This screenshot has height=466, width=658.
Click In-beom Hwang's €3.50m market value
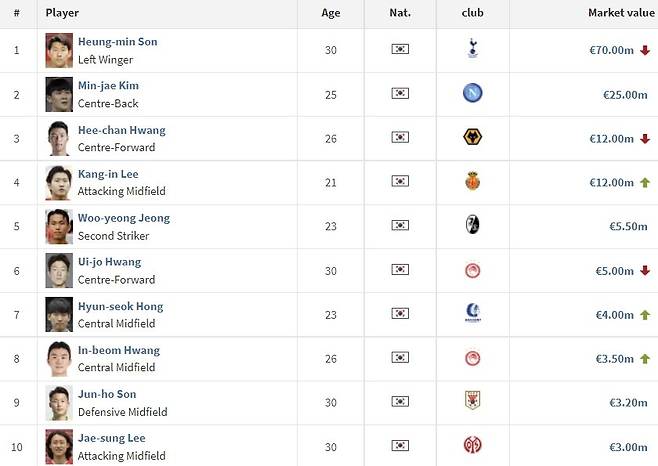[x=615, y=357]
